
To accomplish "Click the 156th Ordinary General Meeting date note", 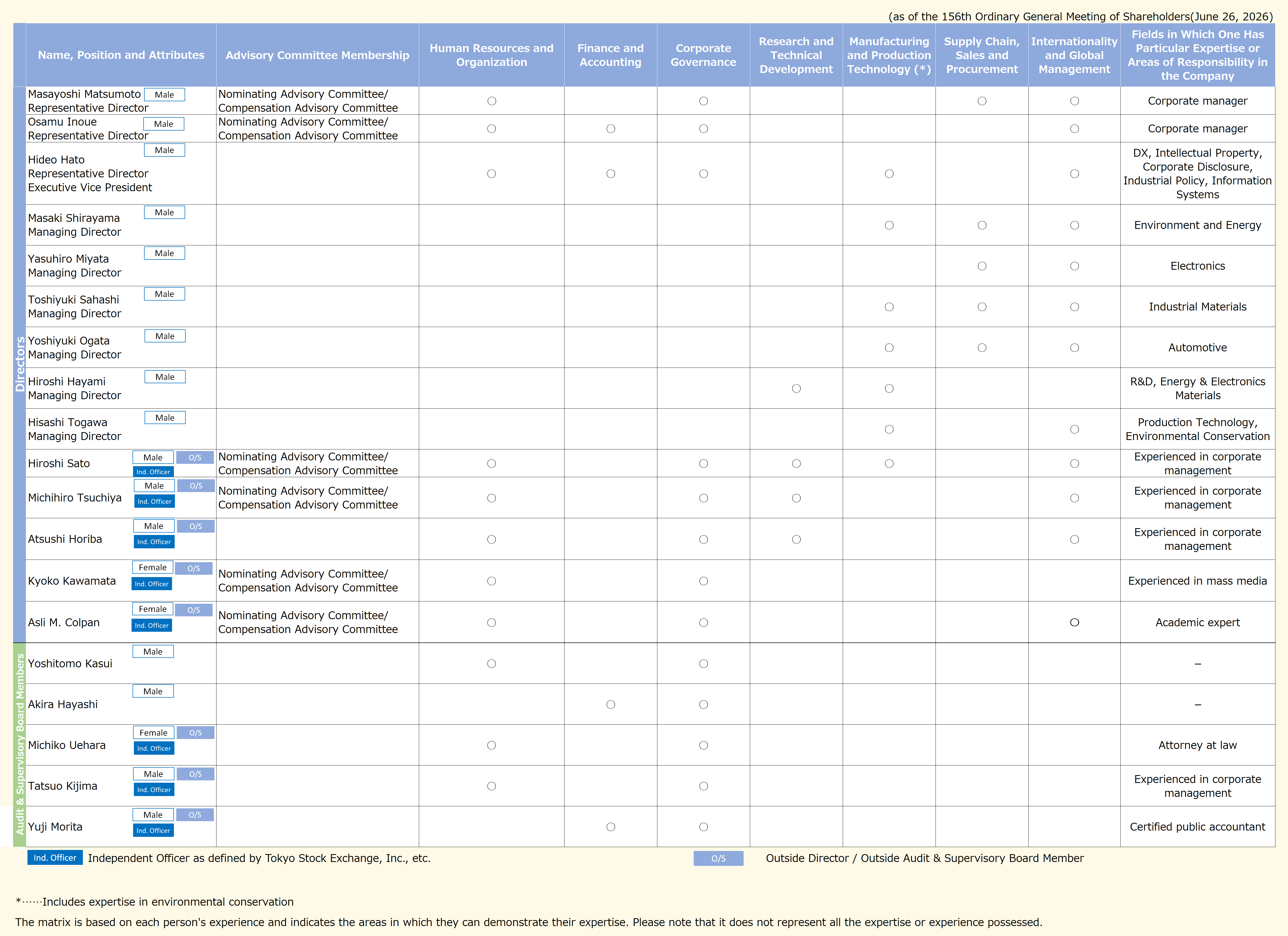I will [x=1080, y=16].
